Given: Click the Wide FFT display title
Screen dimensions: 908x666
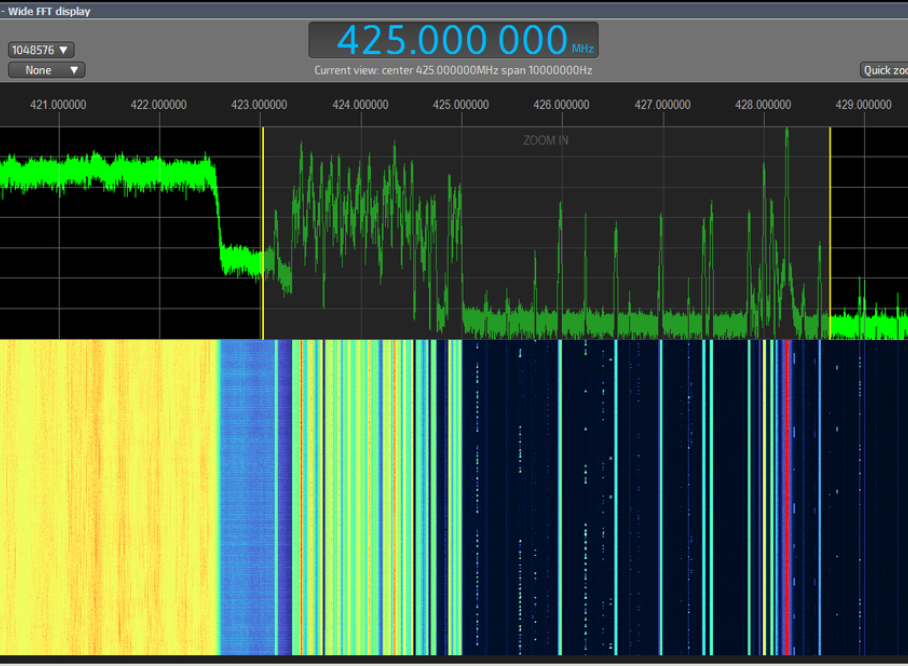Looking at the screenshot, I should (x=49, y=11).
